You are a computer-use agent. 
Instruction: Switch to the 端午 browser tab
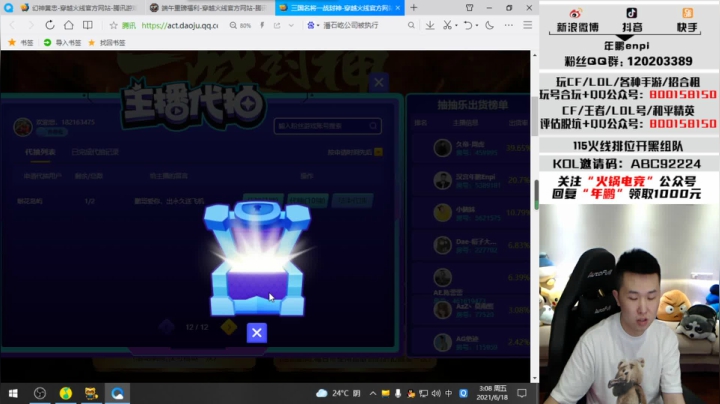tap(210, 8)
